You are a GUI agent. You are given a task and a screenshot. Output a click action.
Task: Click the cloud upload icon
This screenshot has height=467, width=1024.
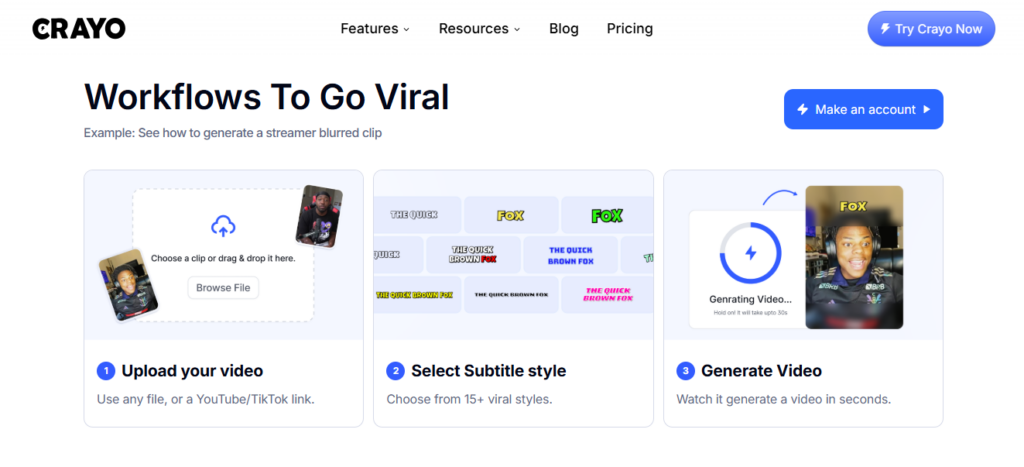223,227
